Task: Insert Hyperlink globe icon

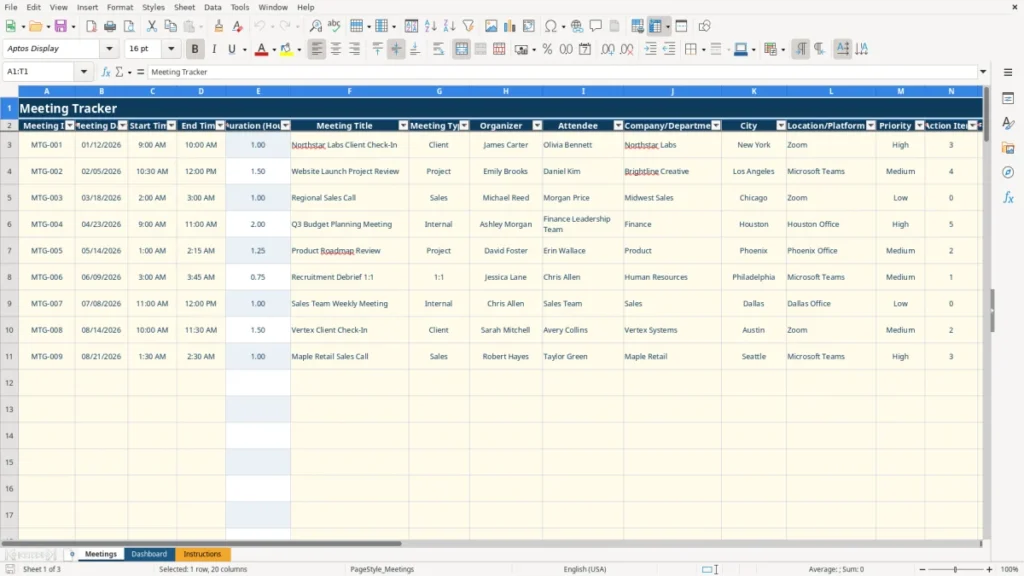Action: (577, 26)
